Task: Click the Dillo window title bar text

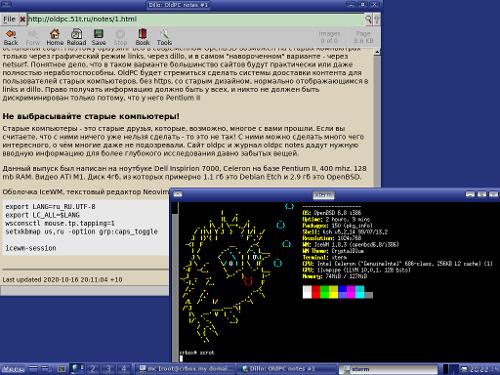Action: pyautogui.click(x=178, y=5)
